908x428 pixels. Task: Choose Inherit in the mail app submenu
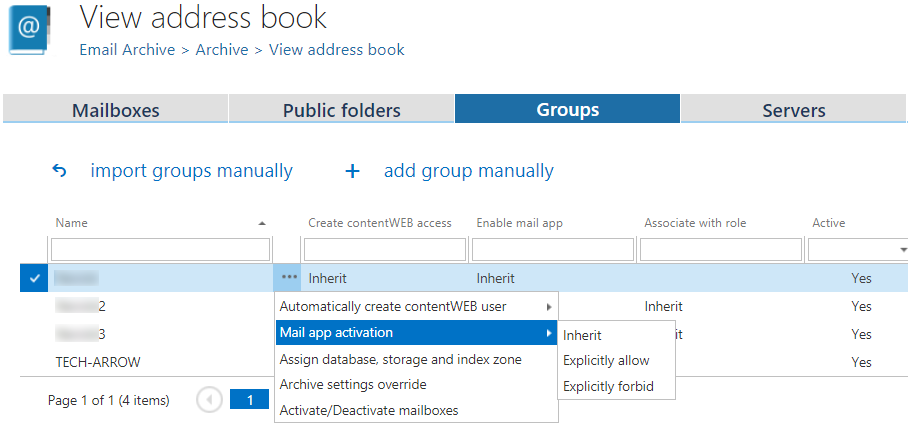(x=583, y=335)
